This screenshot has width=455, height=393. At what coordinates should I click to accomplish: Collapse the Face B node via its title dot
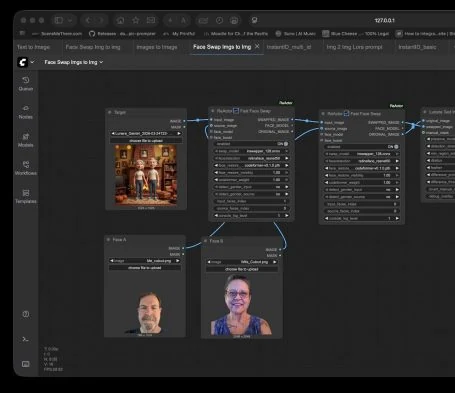click(205, 241)
